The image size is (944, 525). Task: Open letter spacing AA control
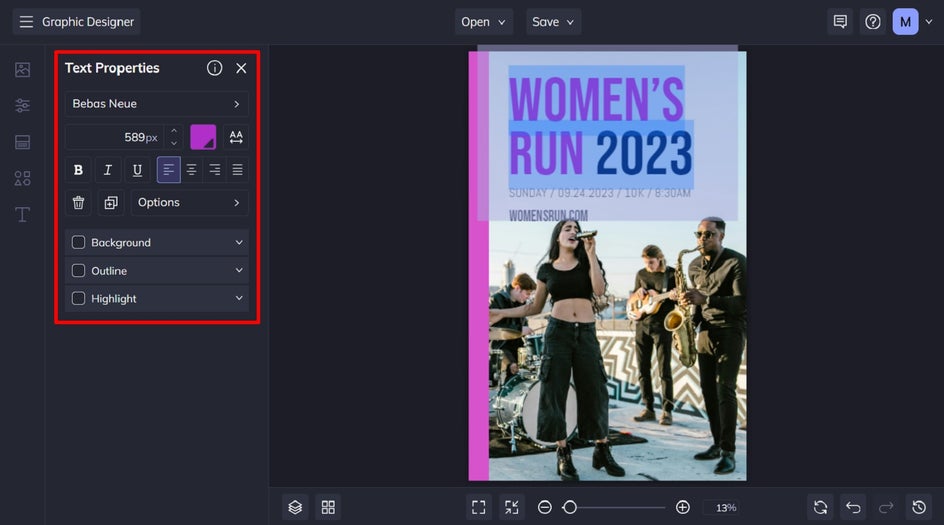point(236,137)
